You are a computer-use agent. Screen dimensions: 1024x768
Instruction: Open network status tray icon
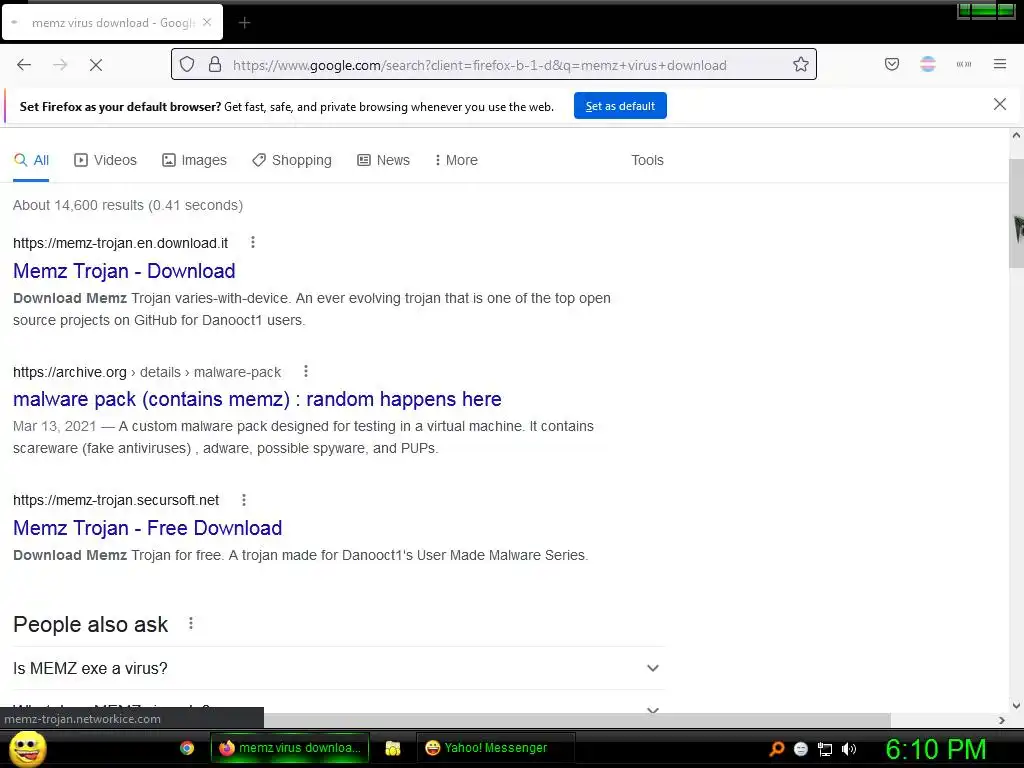tap(825, 749)
